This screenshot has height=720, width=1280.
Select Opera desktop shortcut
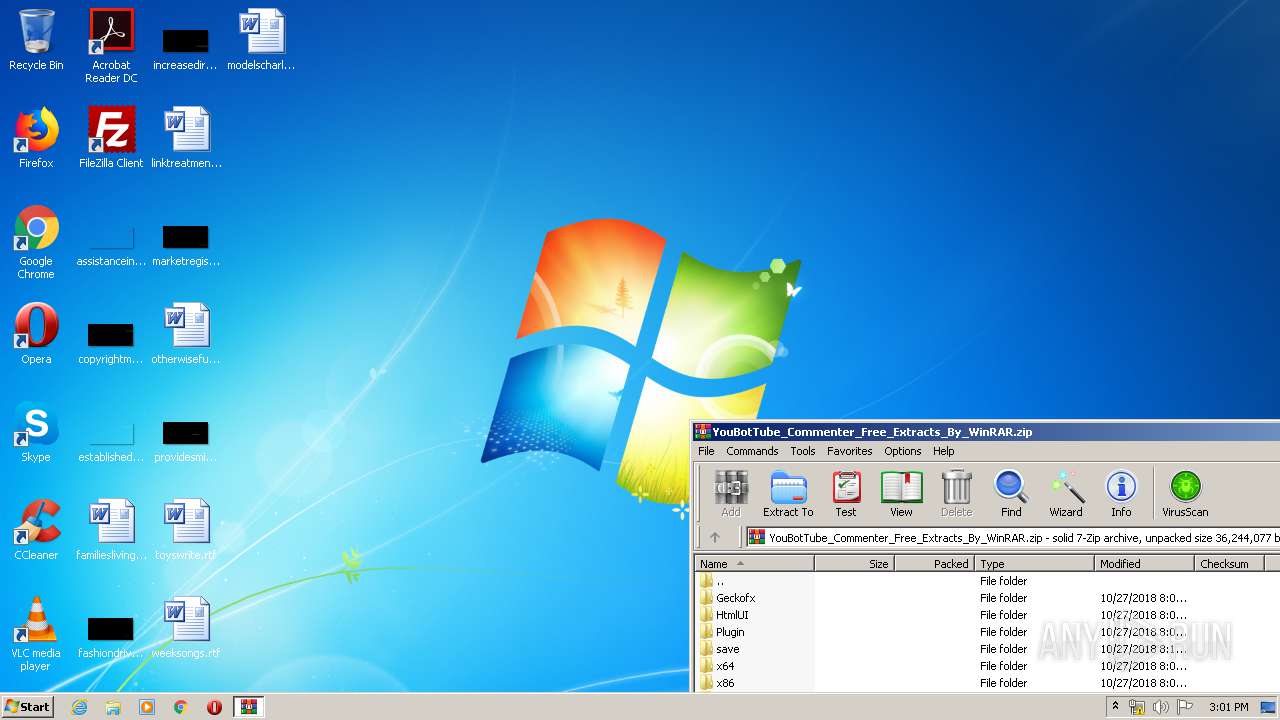[36, 334]
